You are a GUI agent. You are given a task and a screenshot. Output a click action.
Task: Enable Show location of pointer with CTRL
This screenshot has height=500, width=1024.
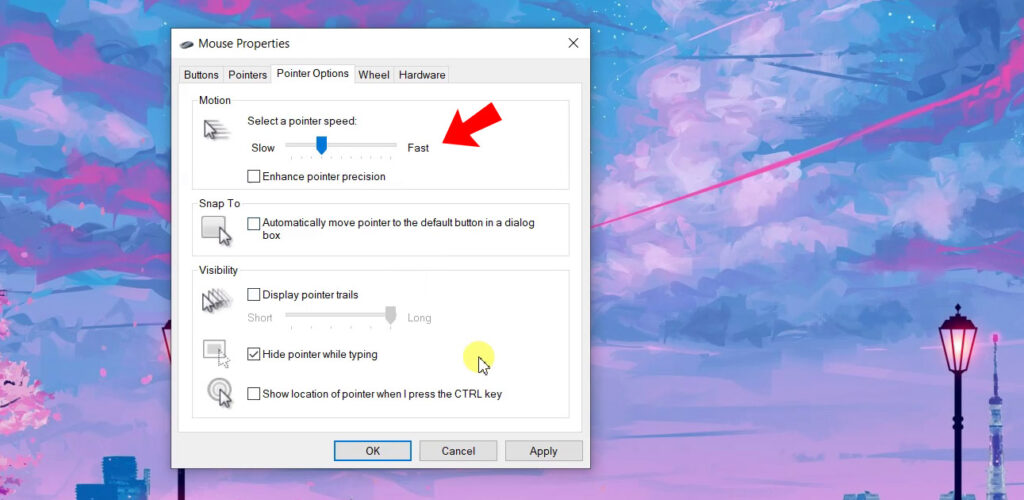(x=253, y=394)
